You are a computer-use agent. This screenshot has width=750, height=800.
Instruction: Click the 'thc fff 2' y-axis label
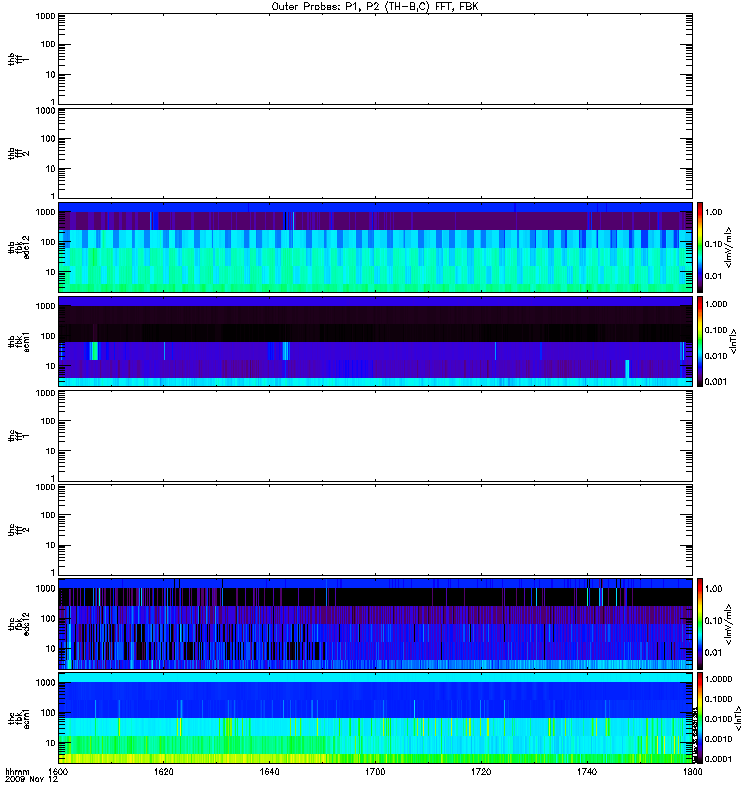19,530
